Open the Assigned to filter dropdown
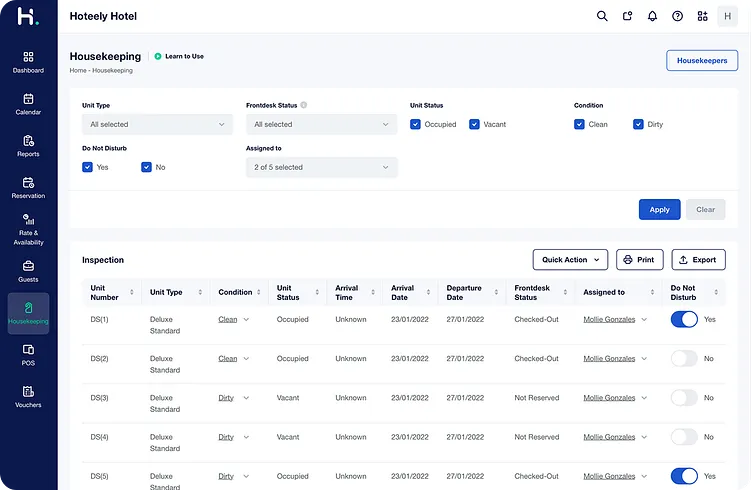 click(x=321, y=167)
